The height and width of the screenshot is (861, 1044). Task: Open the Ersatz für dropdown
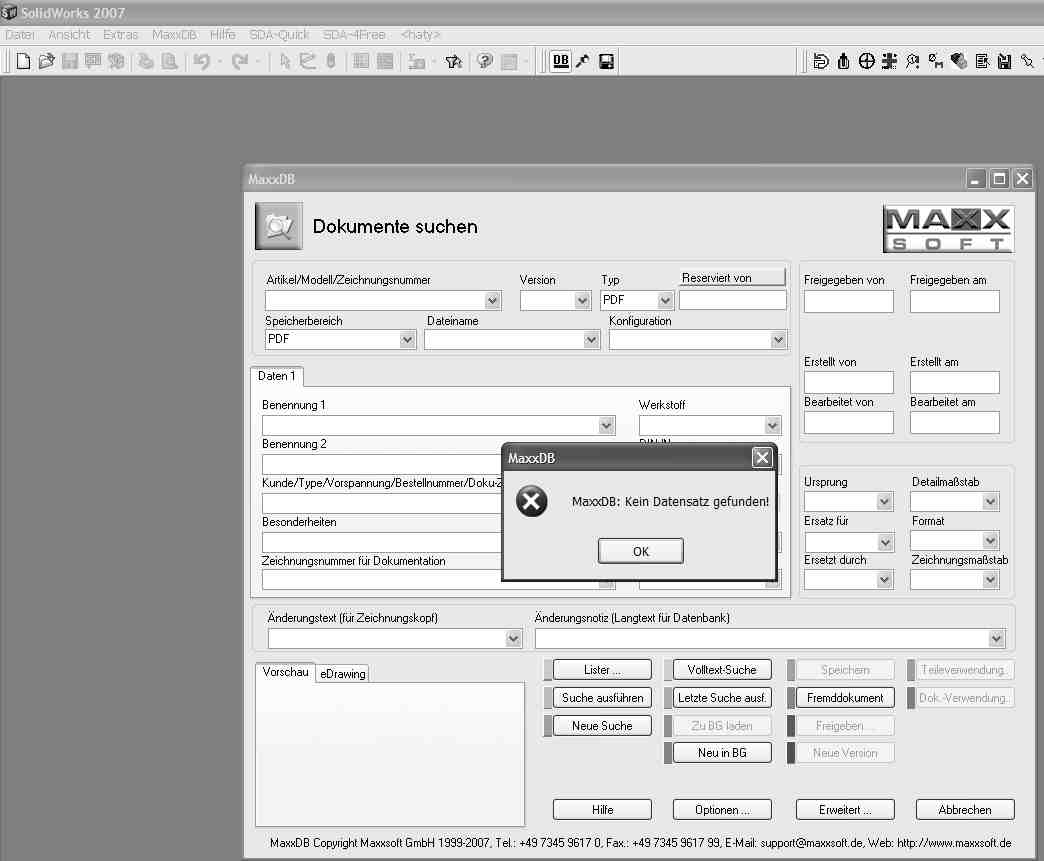884,541
